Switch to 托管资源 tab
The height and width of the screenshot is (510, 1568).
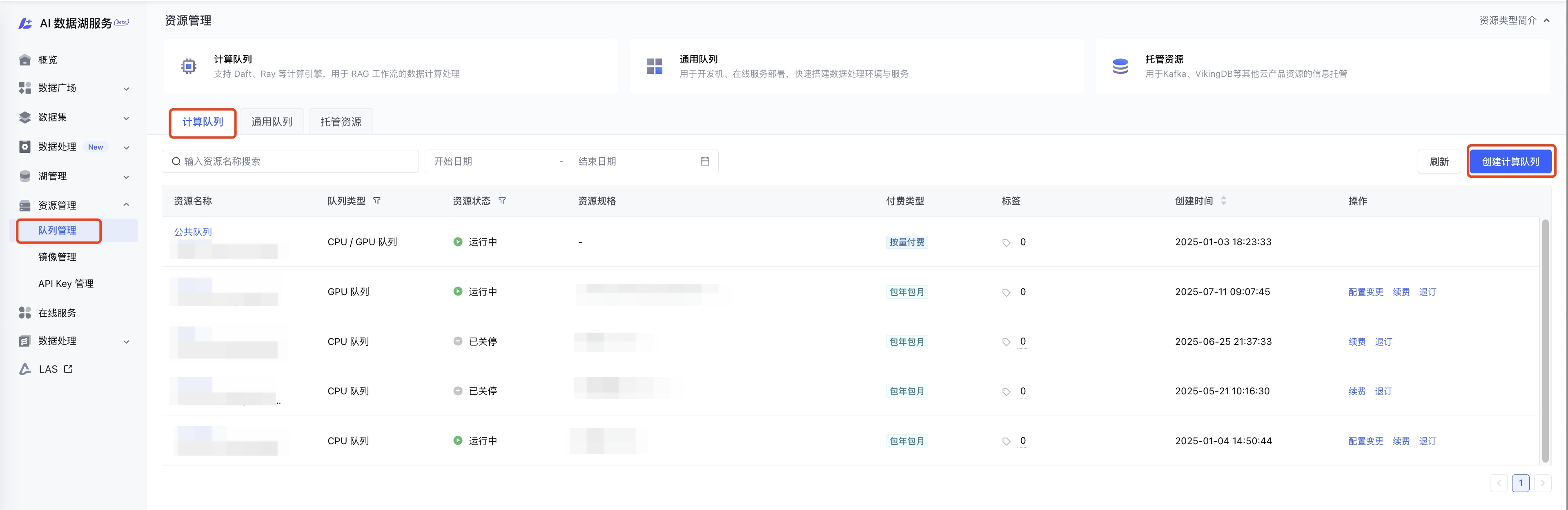(x=341, y=122)
